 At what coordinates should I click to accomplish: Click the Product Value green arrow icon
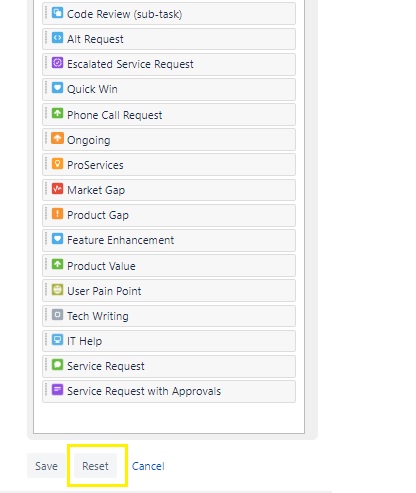coord(57,265)
